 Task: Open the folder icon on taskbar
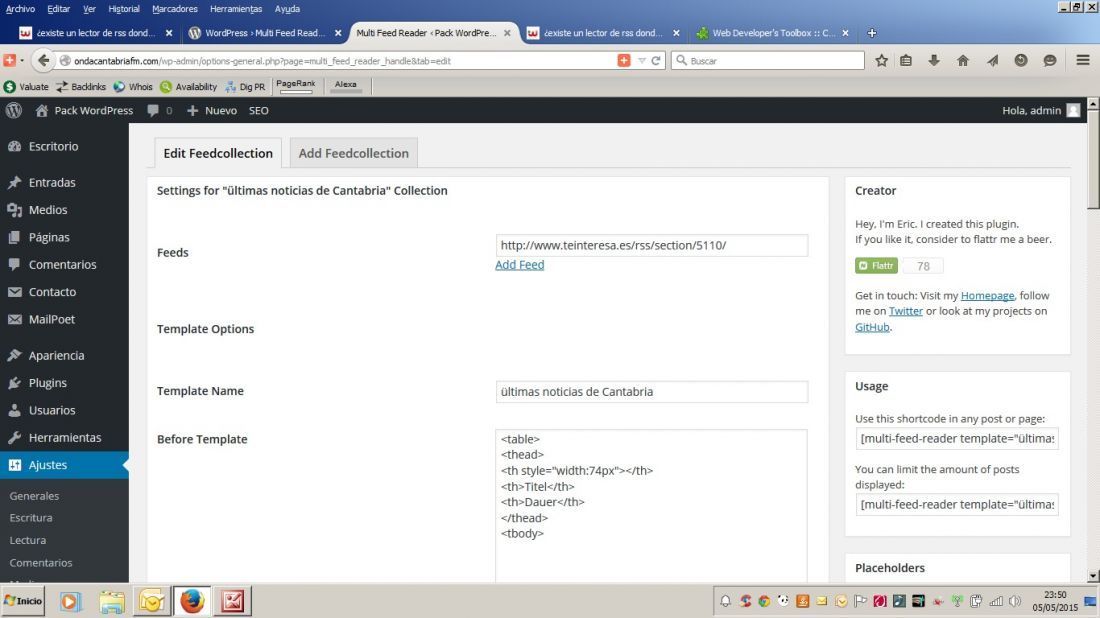tap(112, 602)
